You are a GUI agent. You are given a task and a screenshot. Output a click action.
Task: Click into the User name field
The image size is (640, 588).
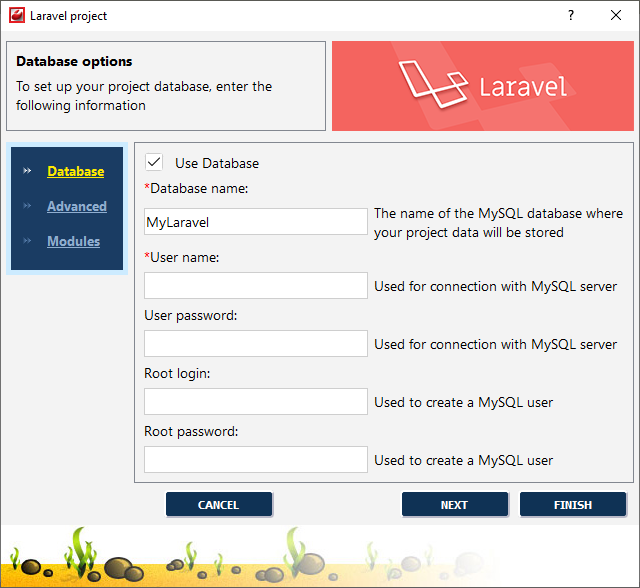[x=256, y=286]
